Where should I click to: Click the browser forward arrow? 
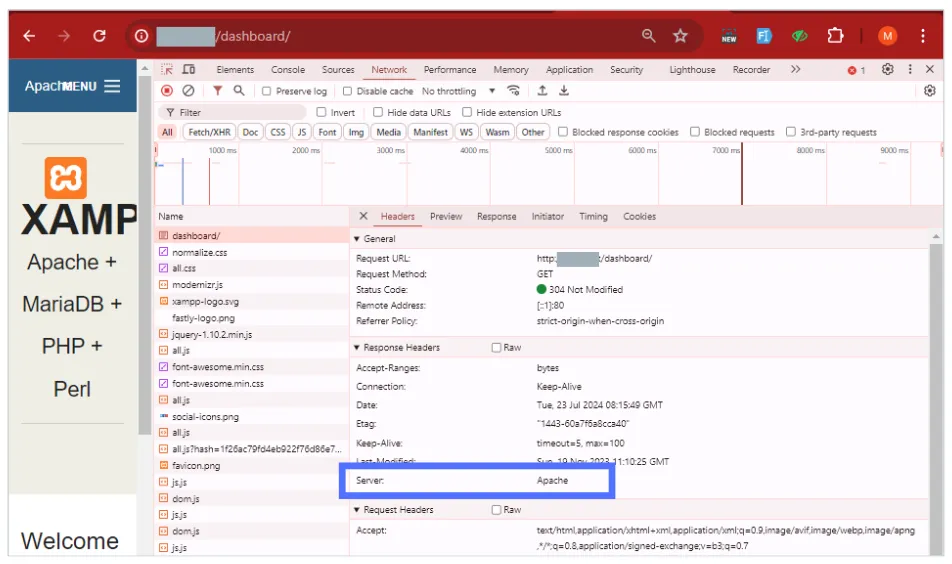(x=64, y=36)
